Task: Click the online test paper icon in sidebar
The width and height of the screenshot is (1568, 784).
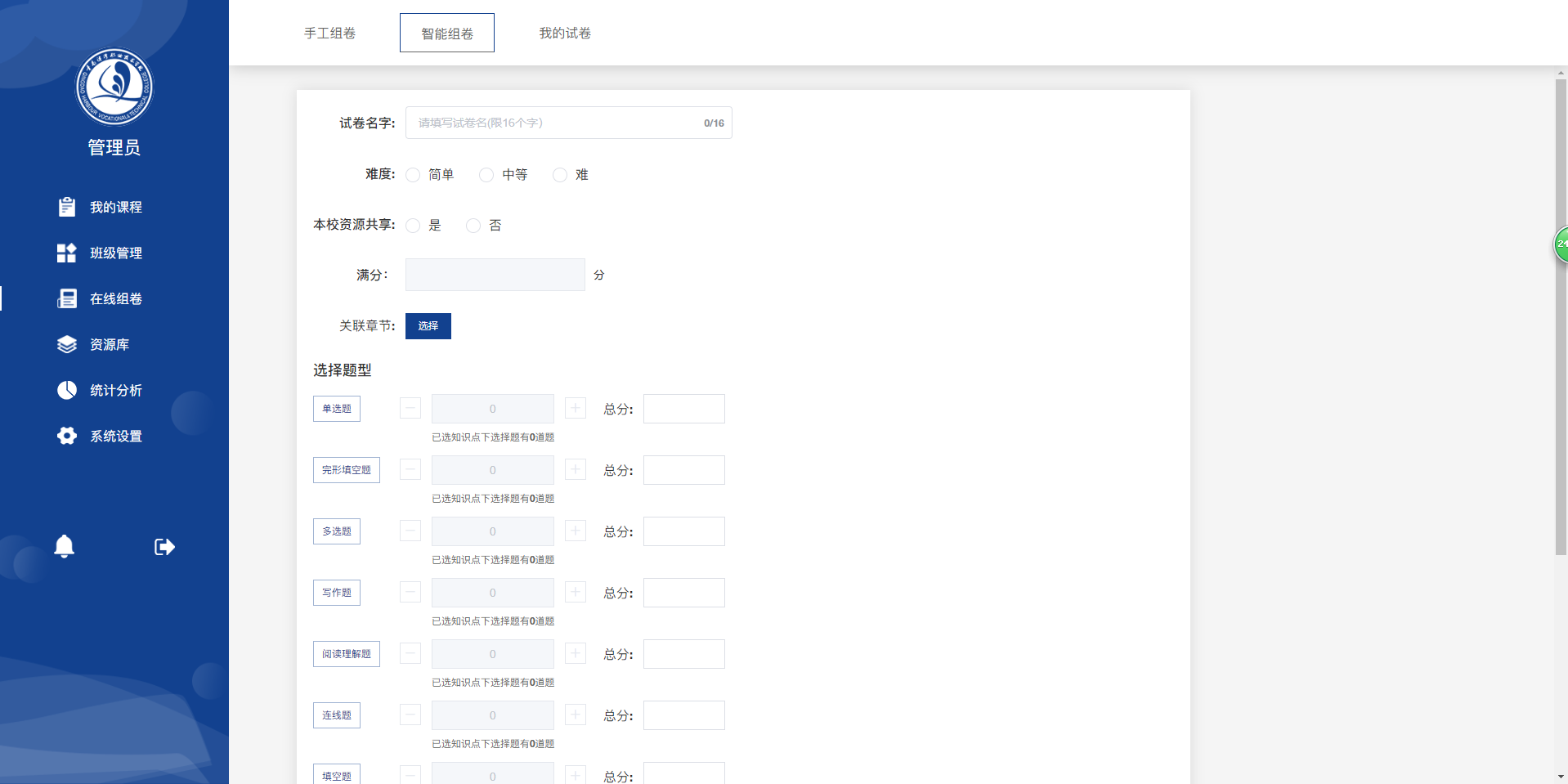Action: [x=67, y=298]
